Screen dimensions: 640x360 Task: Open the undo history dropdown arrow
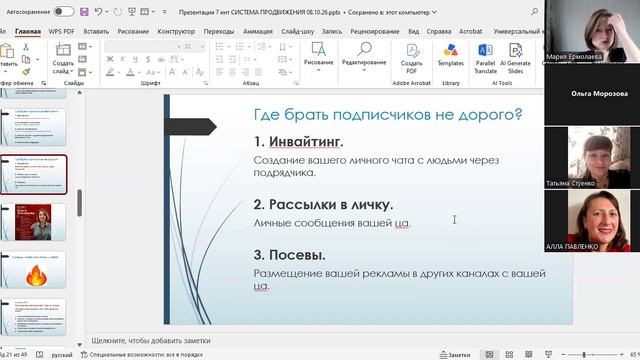(x=107, y=12)
